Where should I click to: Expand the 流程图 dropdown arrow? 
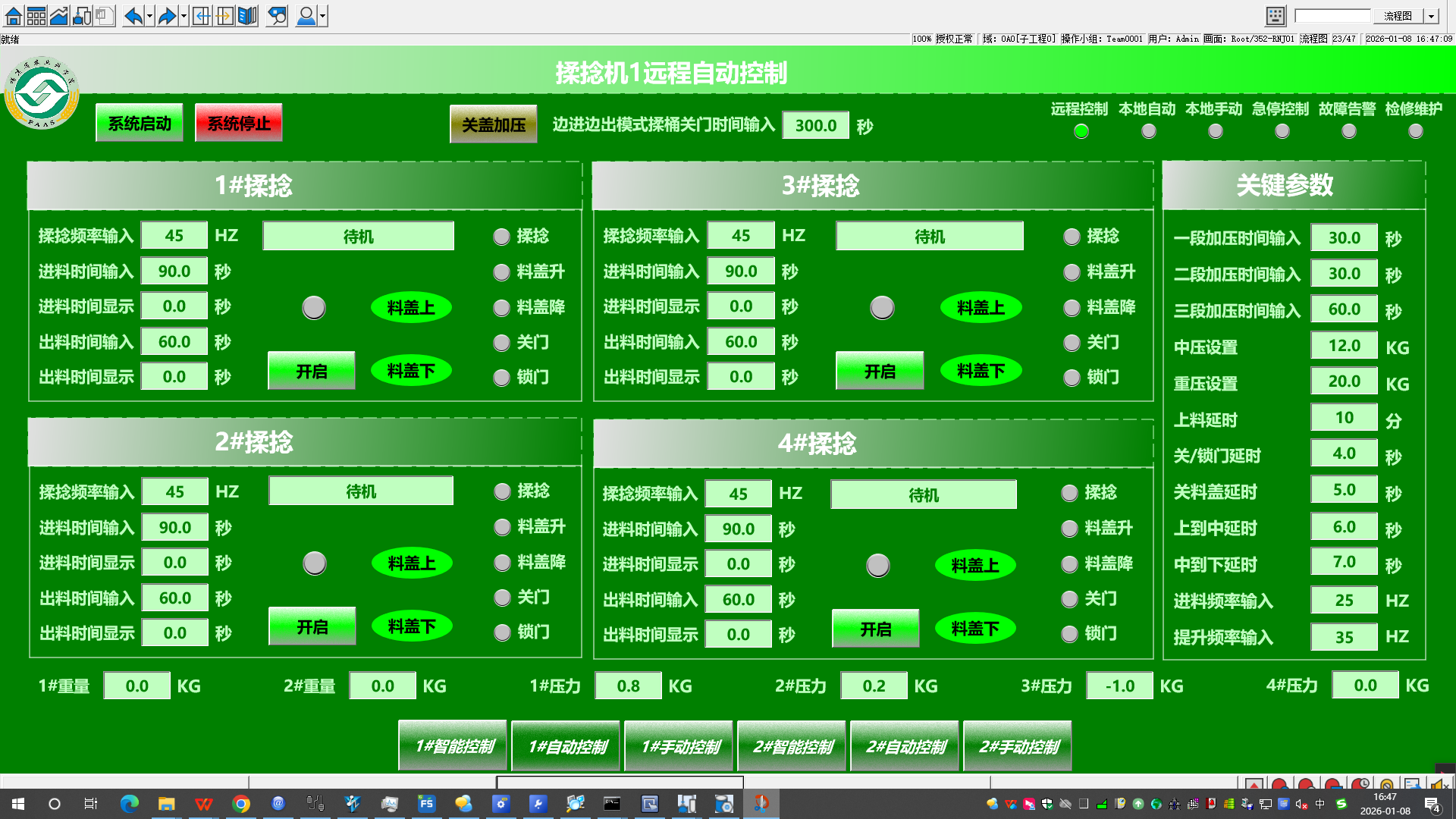pos(1431,16)
